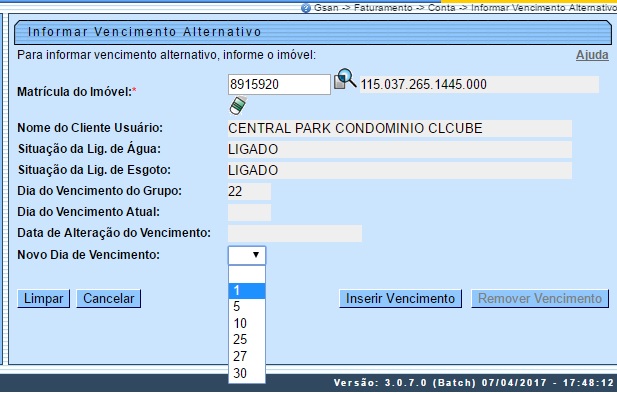Click the Data de Alteração do Vencimento field

(295, 233)
